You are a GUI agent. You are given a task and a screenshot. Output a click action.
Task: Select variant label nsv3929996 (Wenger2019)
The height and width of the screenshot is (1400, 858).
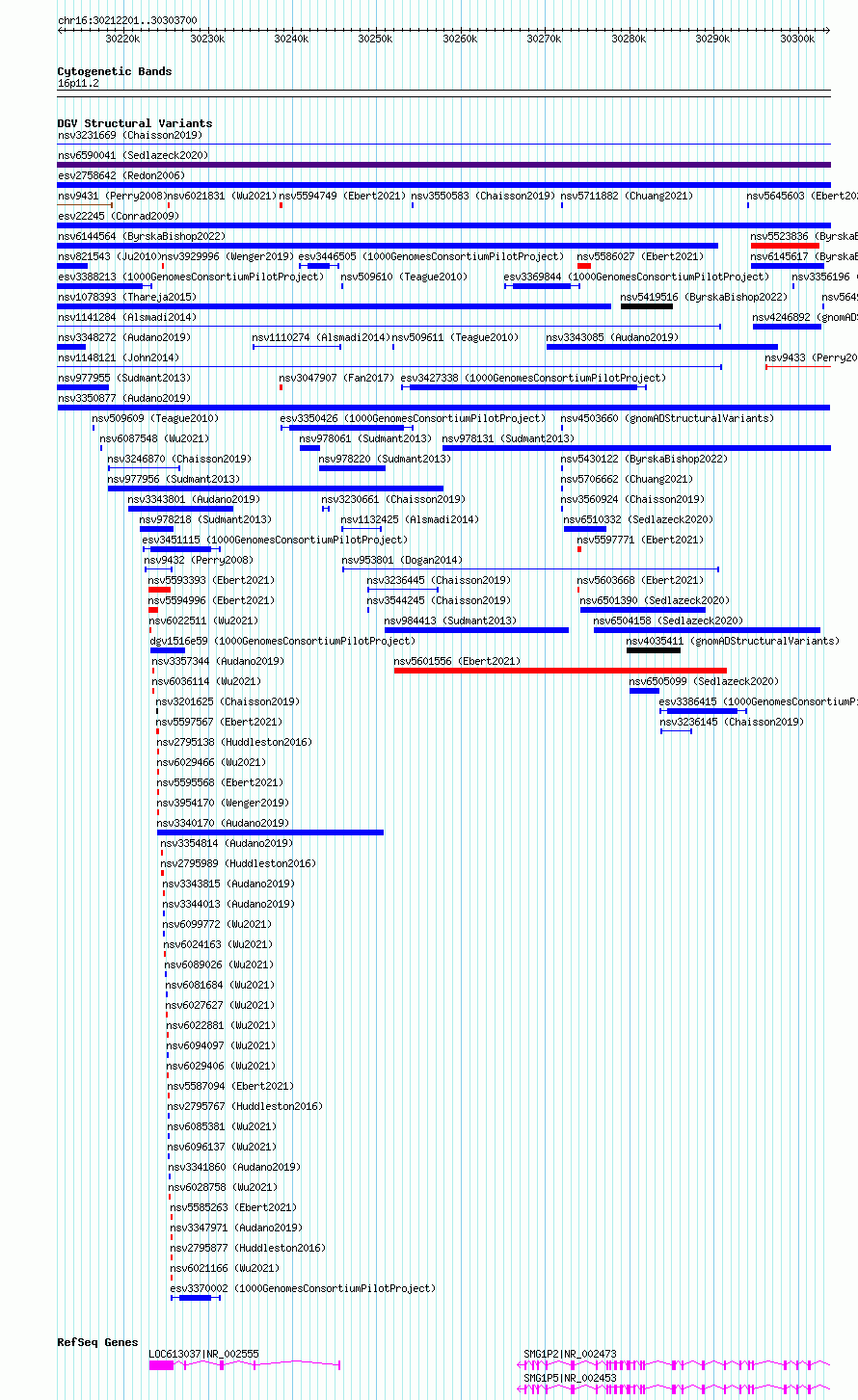228,257
